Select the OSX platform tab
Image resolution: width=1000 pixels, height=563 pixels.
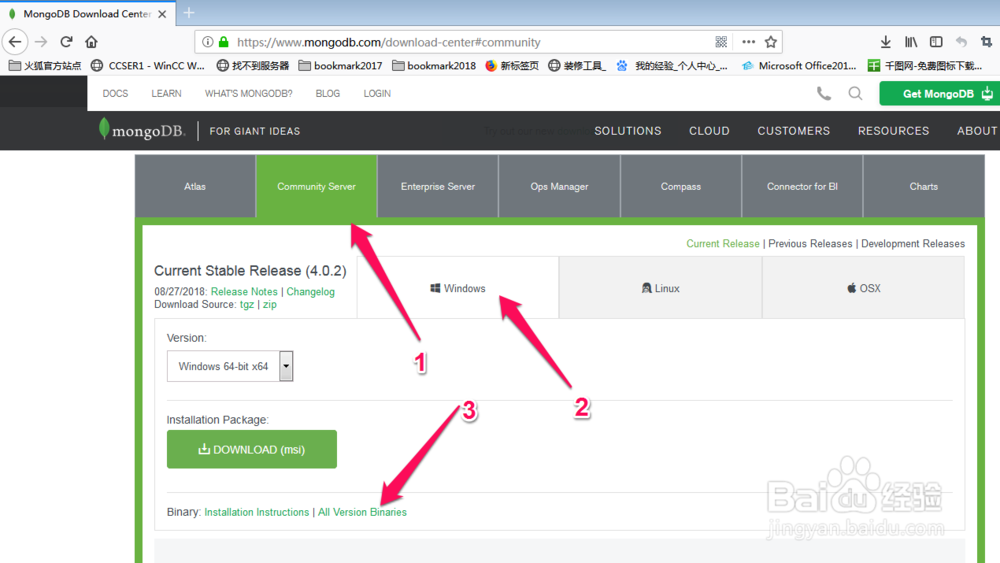tap(864, 288)
